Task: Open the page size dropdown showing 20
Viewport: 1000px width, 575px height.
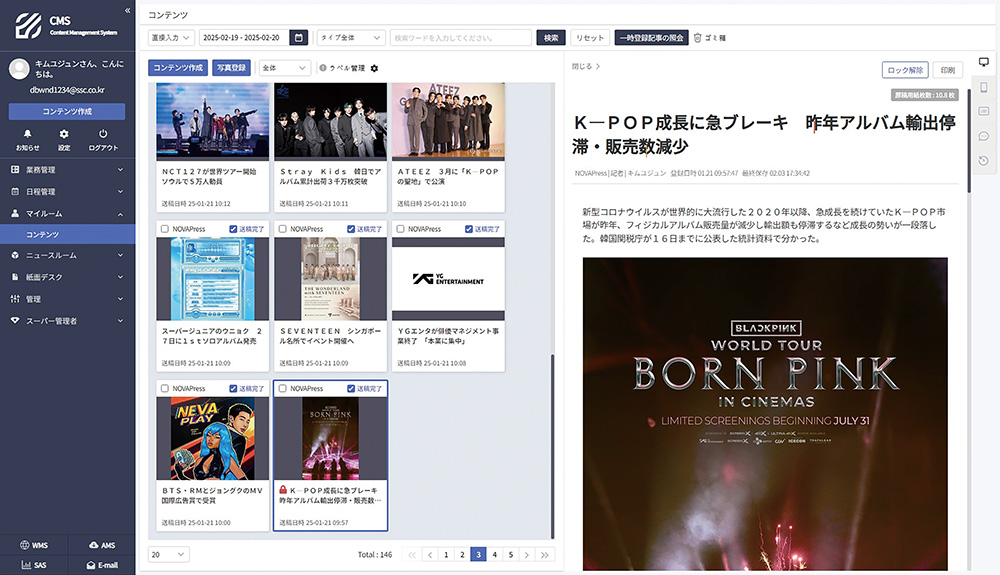Action: 168,555
